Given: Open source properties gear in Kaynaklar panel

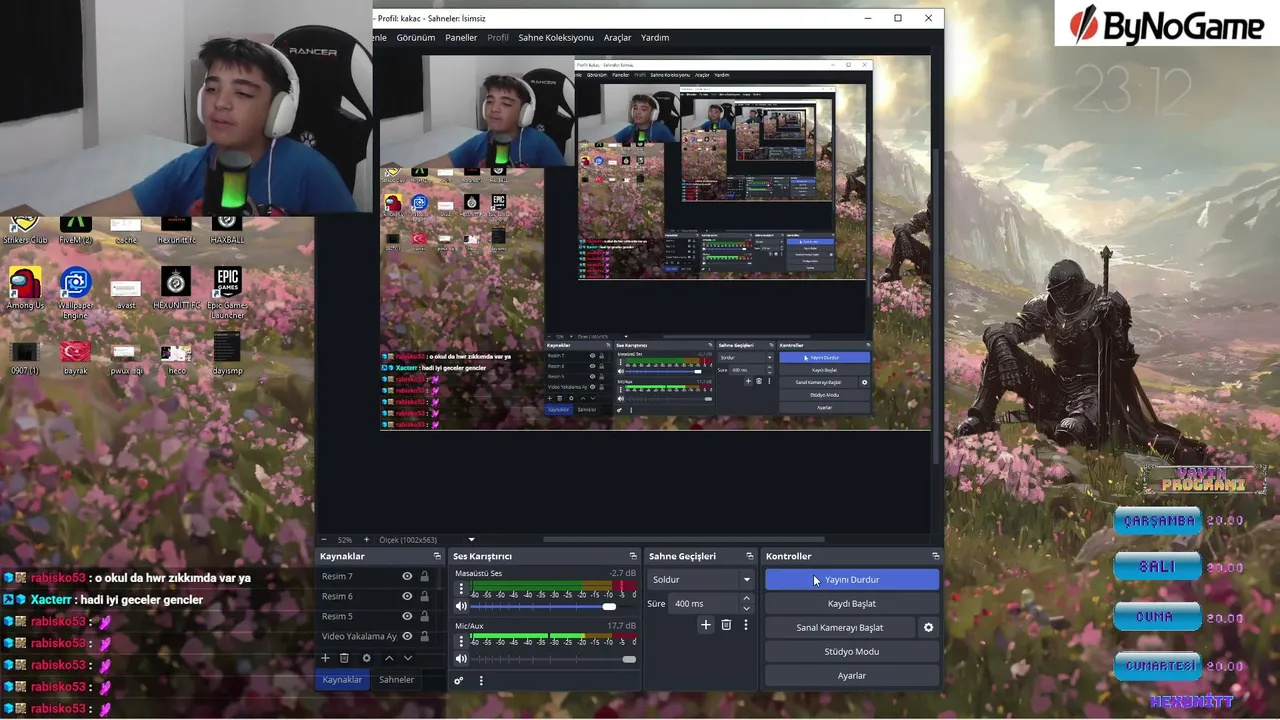Looking at the screenshot, I should [366, 658].
